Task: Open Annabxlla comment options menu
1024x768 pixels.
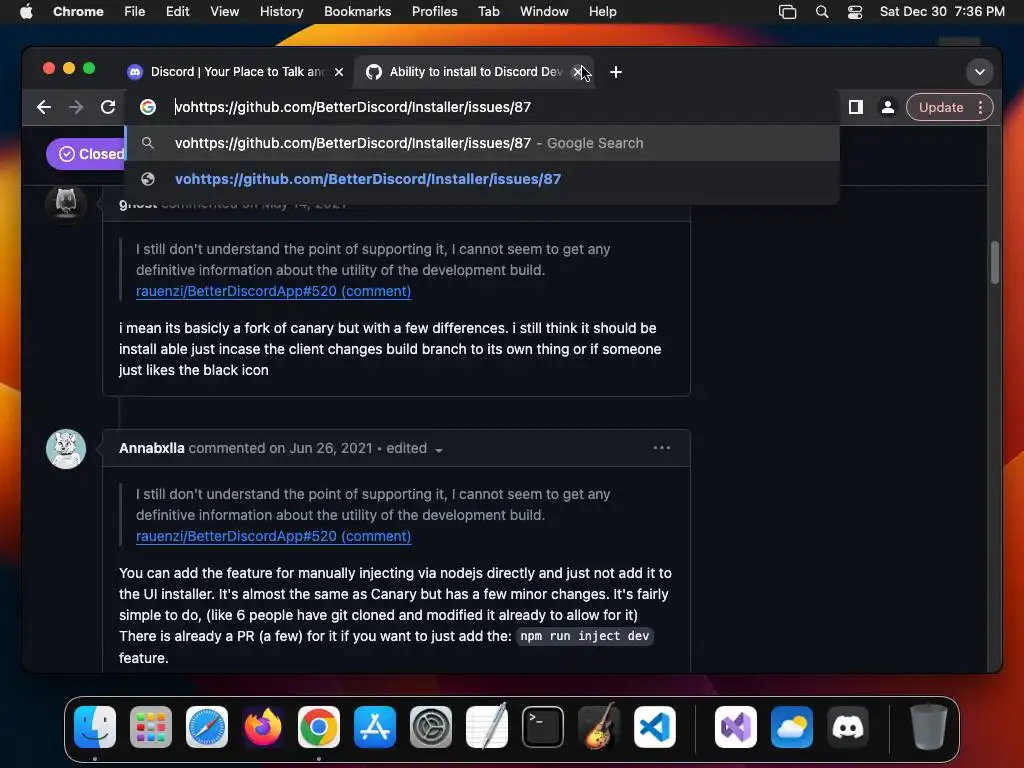Action: click(x=662, y=448)
